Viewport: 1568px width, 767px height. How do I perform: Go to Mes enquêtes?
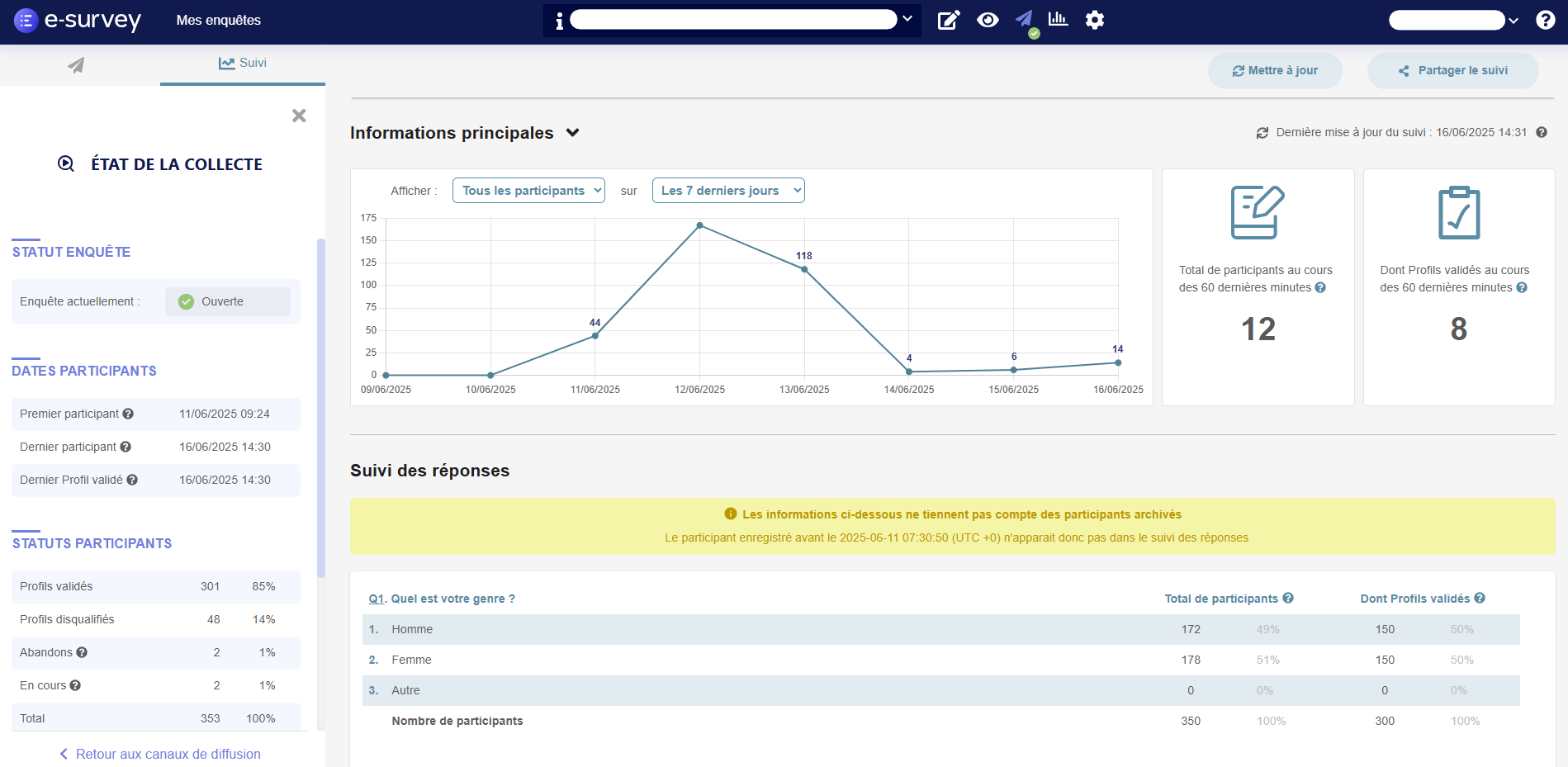tap(217, 20)
